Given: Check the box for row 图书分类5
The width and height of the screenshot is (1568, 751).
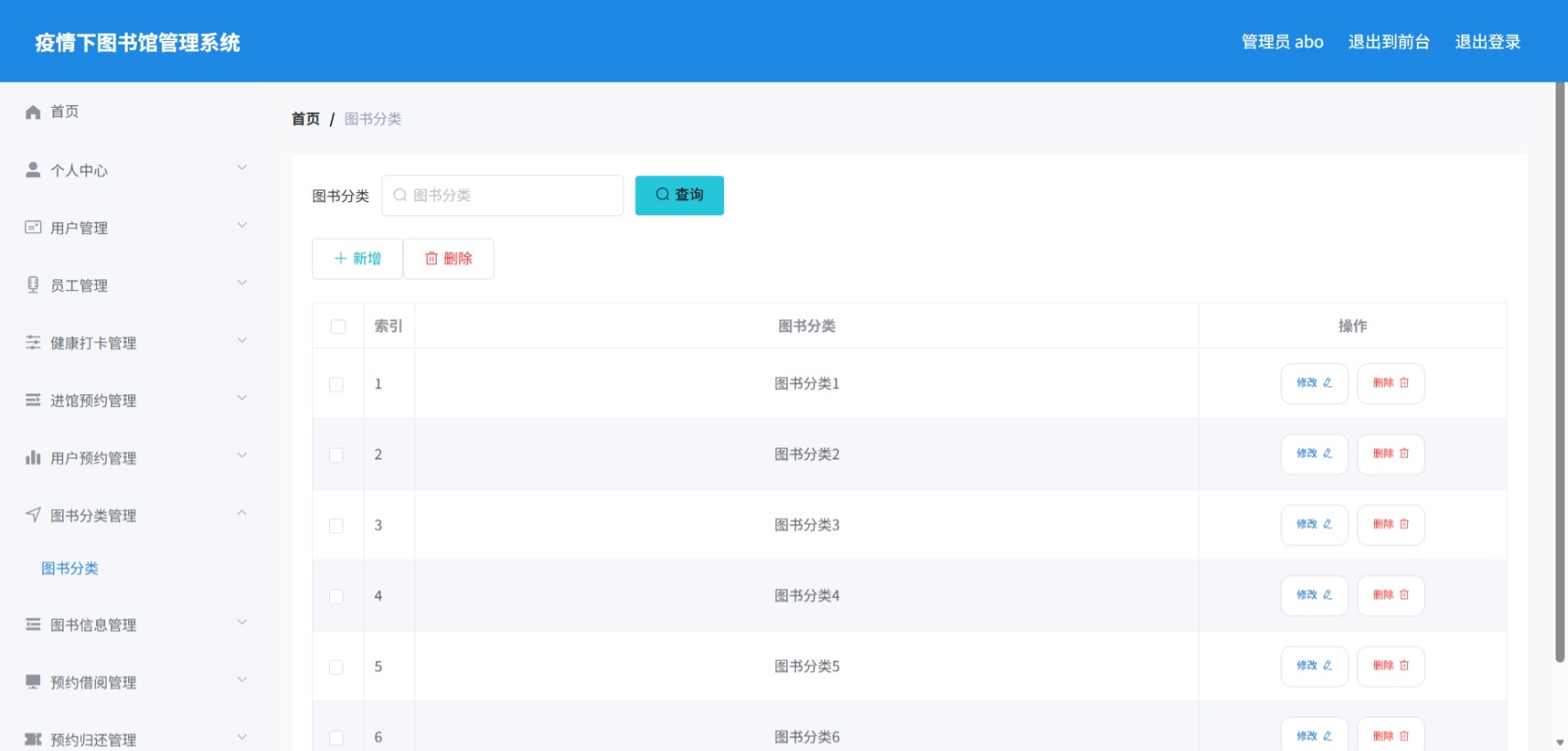Looking at the screenshot, I should pos(336,667).
